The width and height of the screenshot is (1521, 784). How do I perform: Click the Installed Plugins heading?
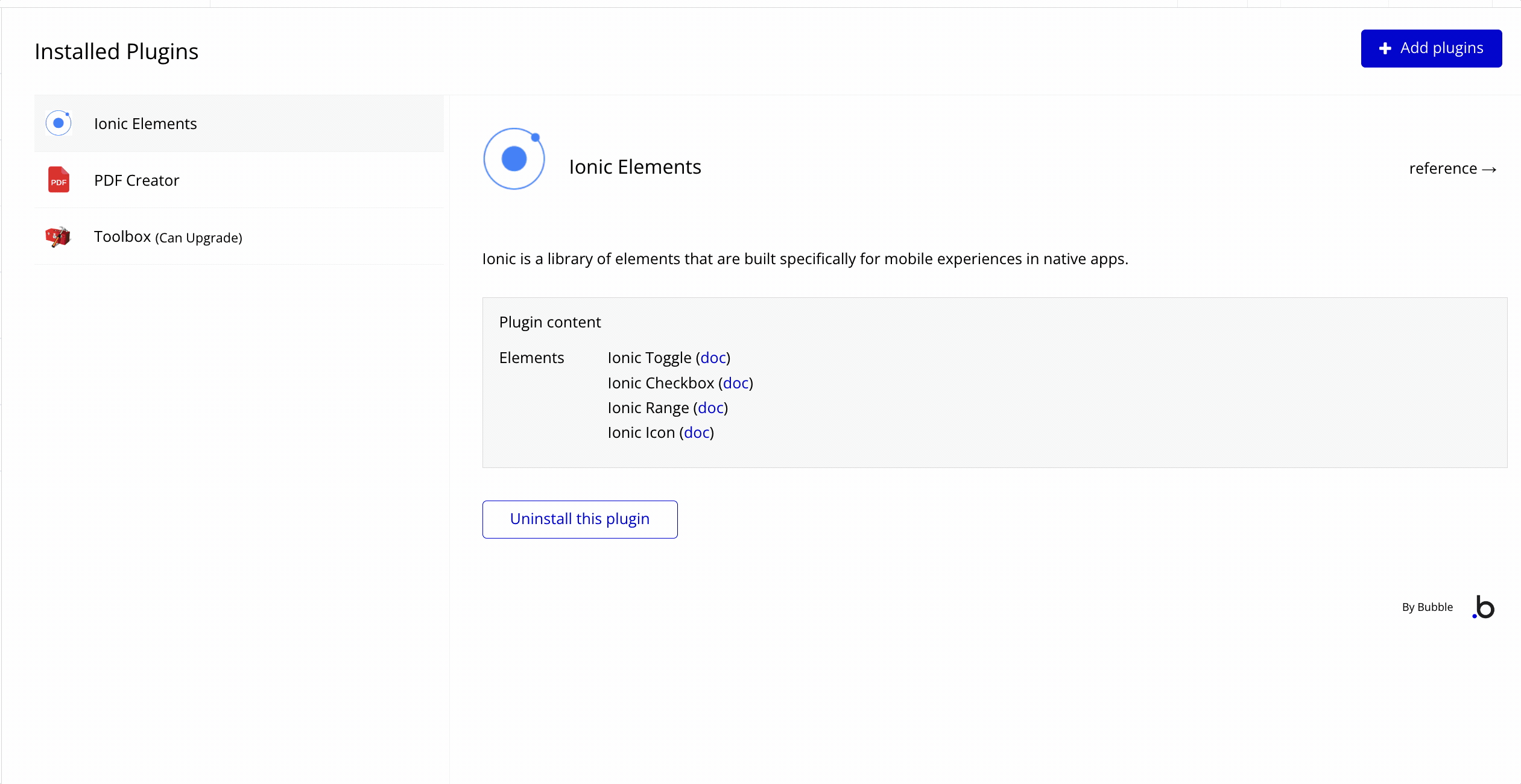(x=116, y=52)
